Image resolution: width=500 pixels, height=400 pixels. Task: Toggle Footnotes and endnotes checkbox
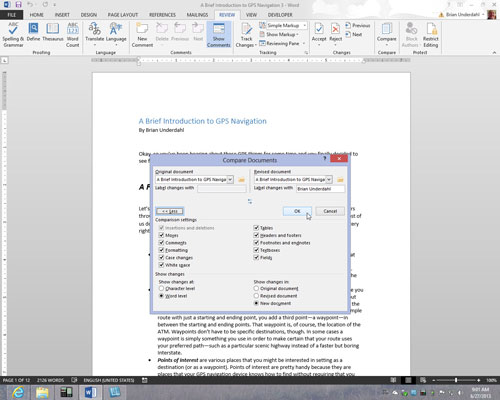point(256,242)
